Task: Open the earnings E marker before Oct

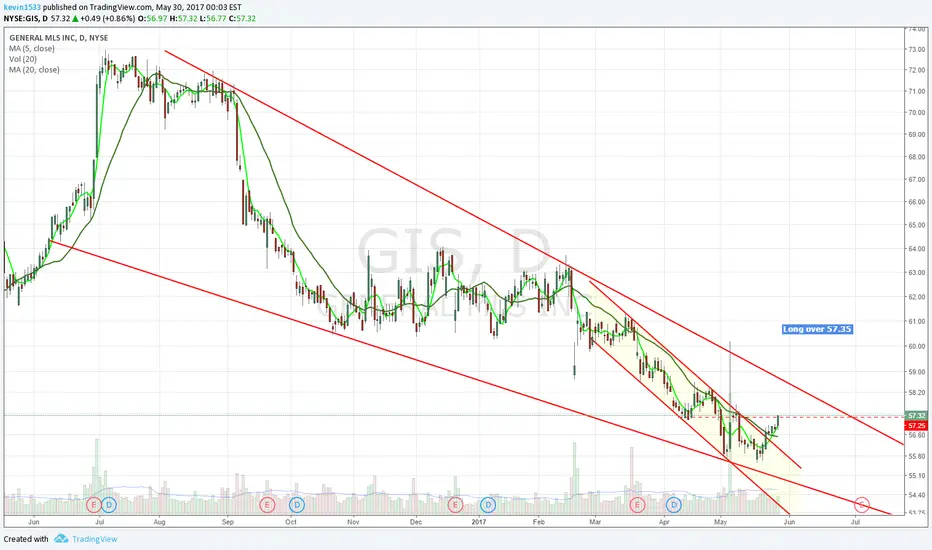Action: (267, 505)
